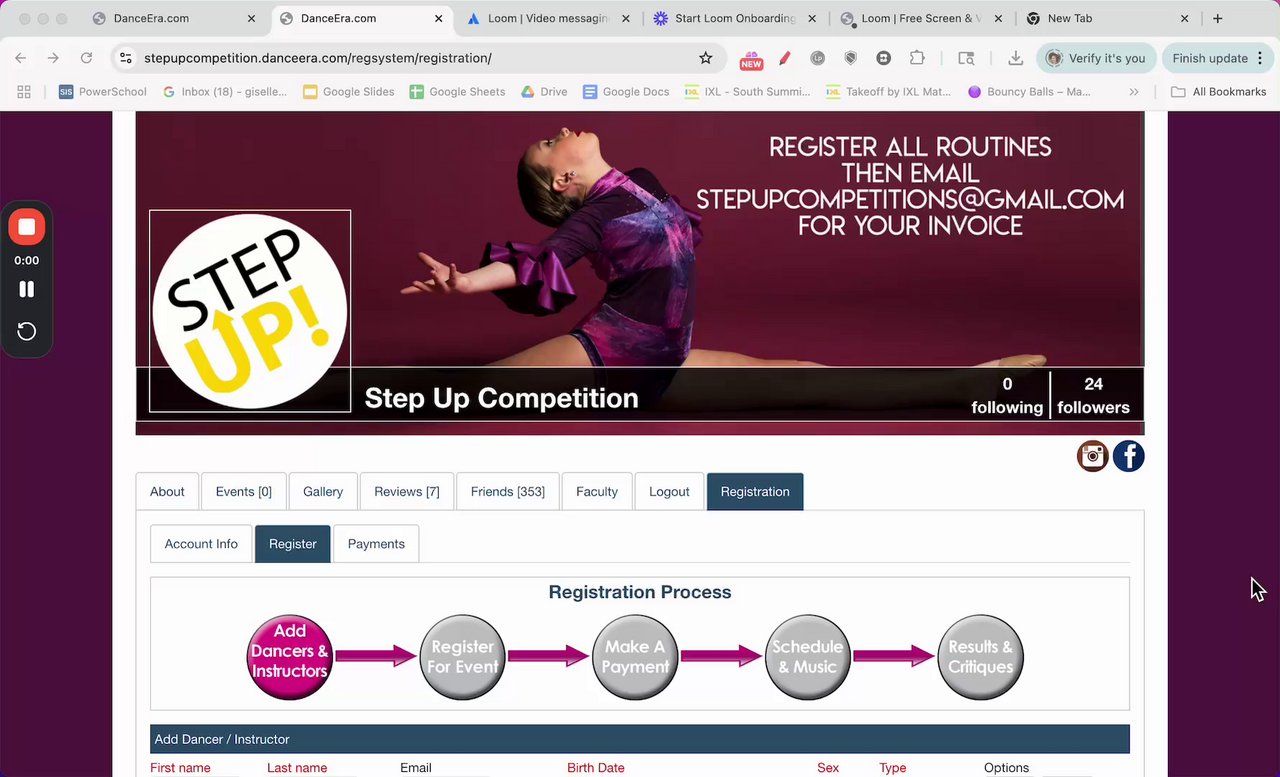Select the Make A Payment step circle
This screenshot has width=1280, height=777.
635,657
